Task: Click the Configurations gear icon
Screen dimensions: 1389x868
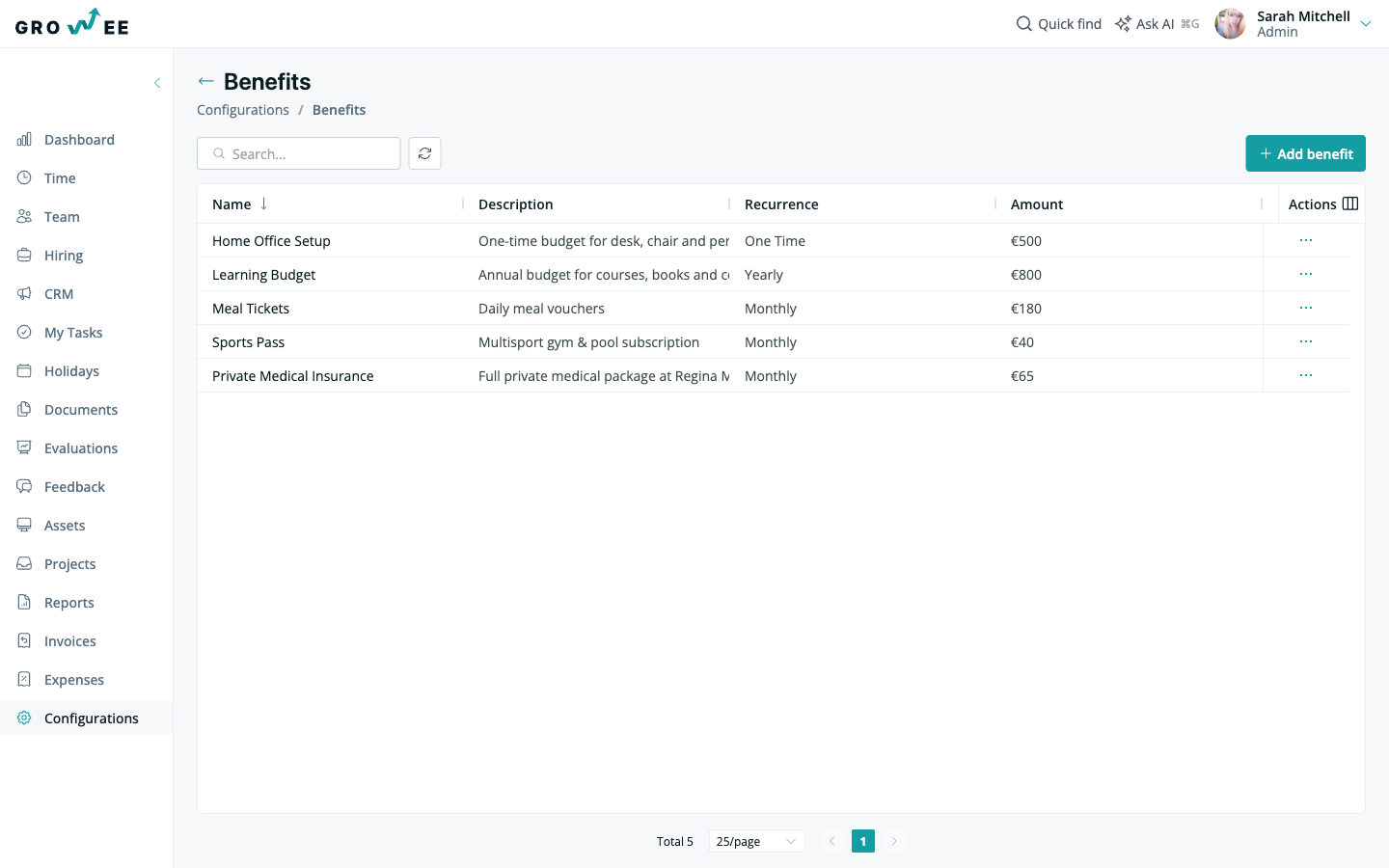Action: (24, 719)
